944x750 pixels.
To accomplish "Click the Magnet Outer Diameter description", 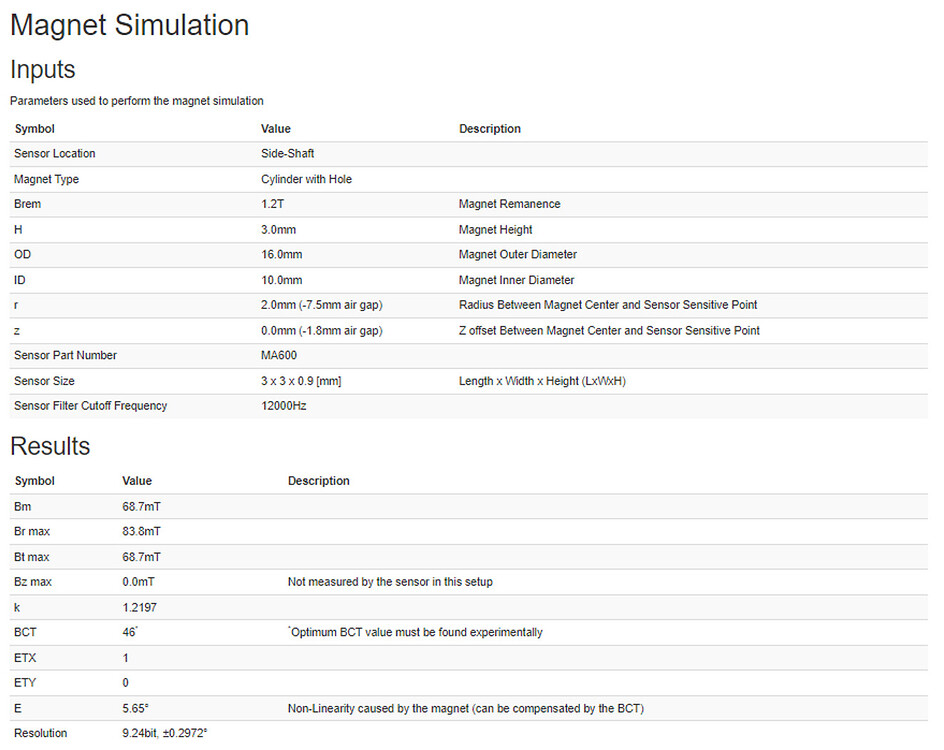I will 517,255.
